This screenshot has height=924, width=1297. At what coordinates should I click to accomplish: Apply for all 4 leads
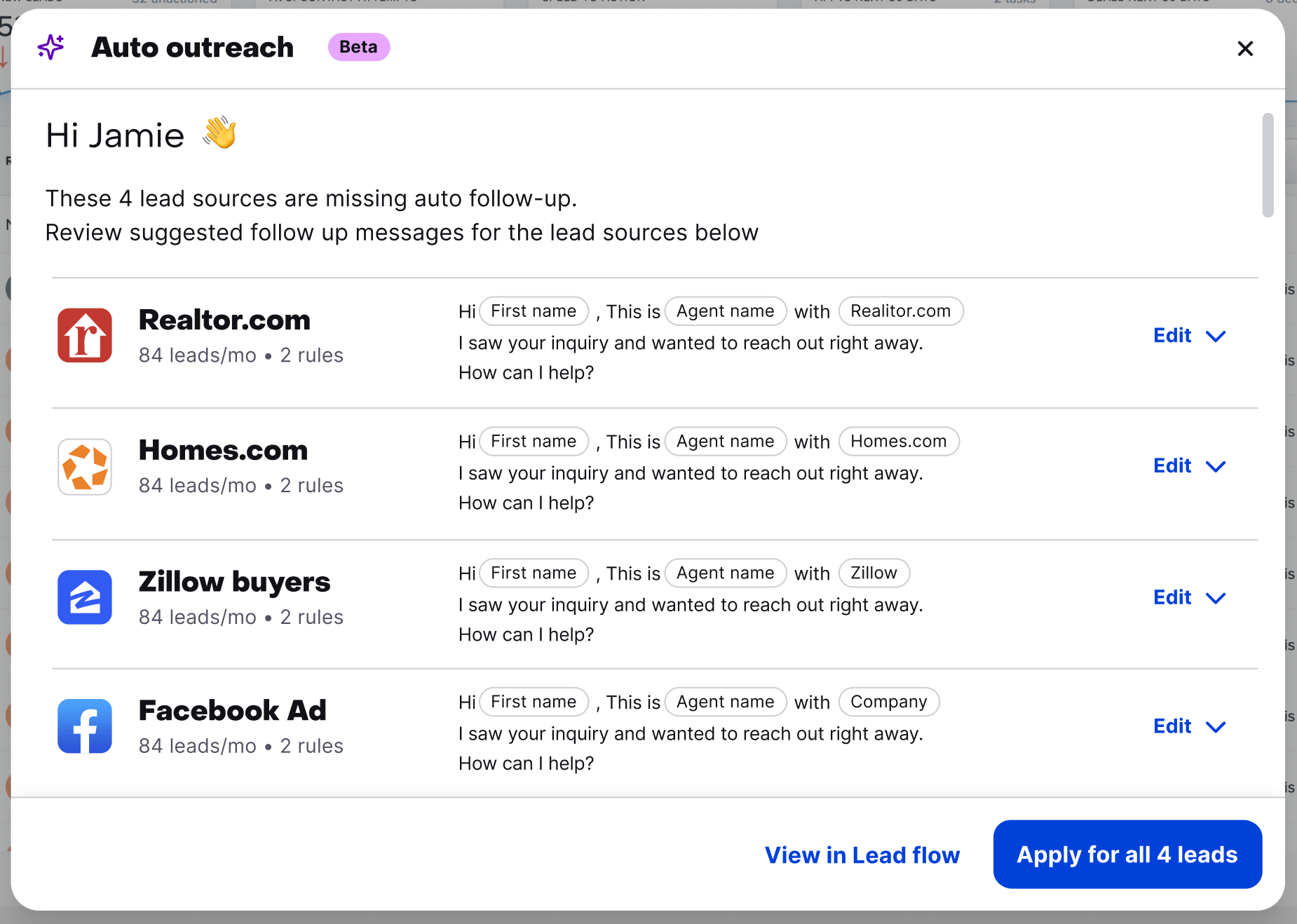[x=1127, y=854]
